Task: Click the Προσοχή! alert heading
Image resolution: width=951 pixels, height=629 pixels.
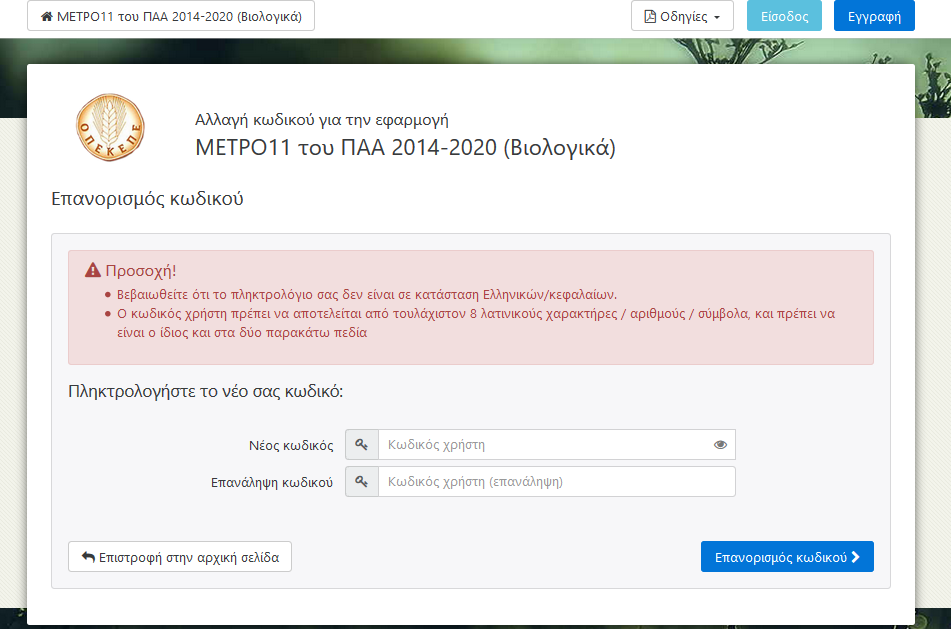Action: tap(141, 271)
